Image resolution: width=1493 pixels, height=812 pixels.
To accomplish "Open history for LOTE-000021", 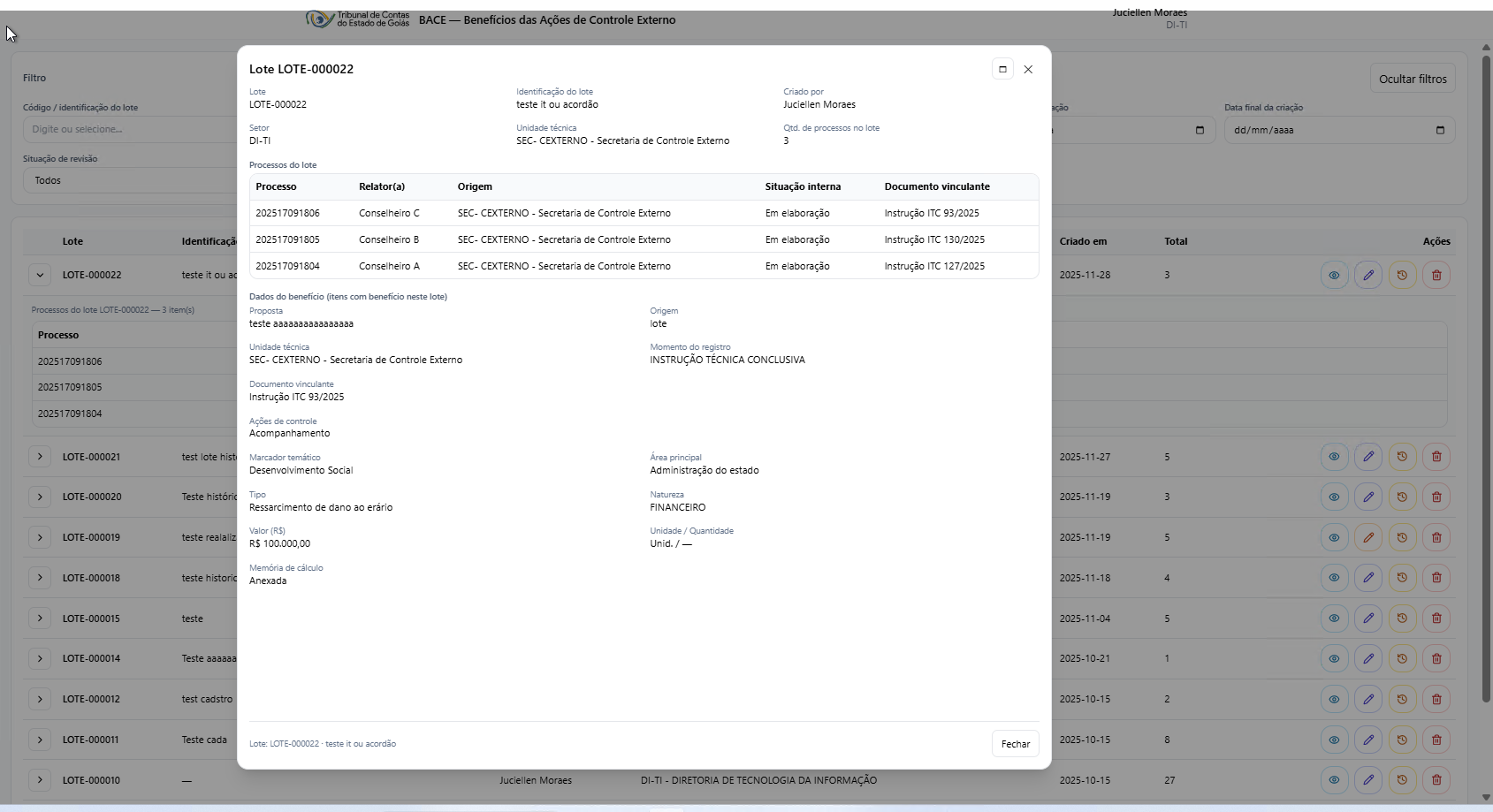I will pyautogui.click(x=1402, y=457).
